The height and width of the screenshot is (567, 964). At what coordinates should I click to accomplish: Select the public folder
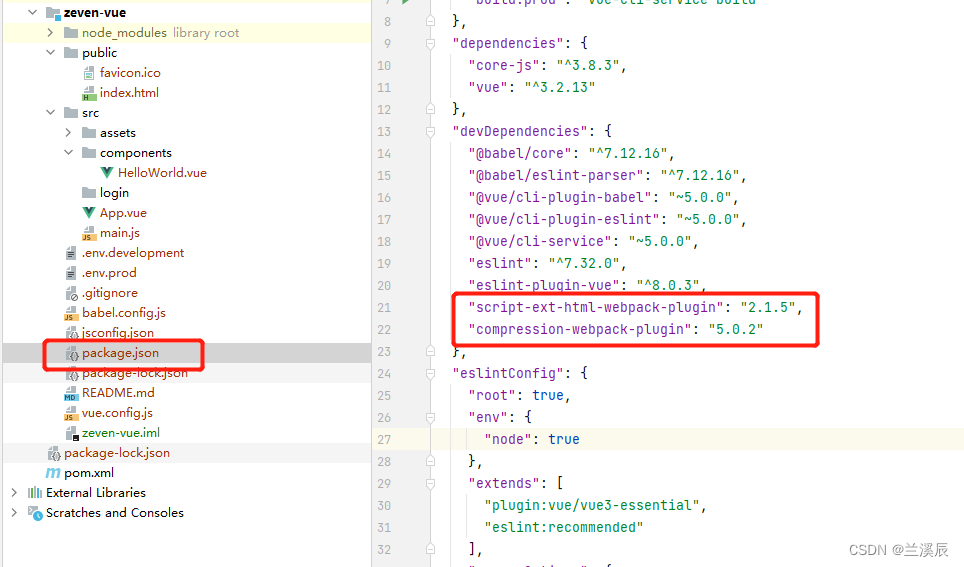pyautogui.click(x=99, y=53)
